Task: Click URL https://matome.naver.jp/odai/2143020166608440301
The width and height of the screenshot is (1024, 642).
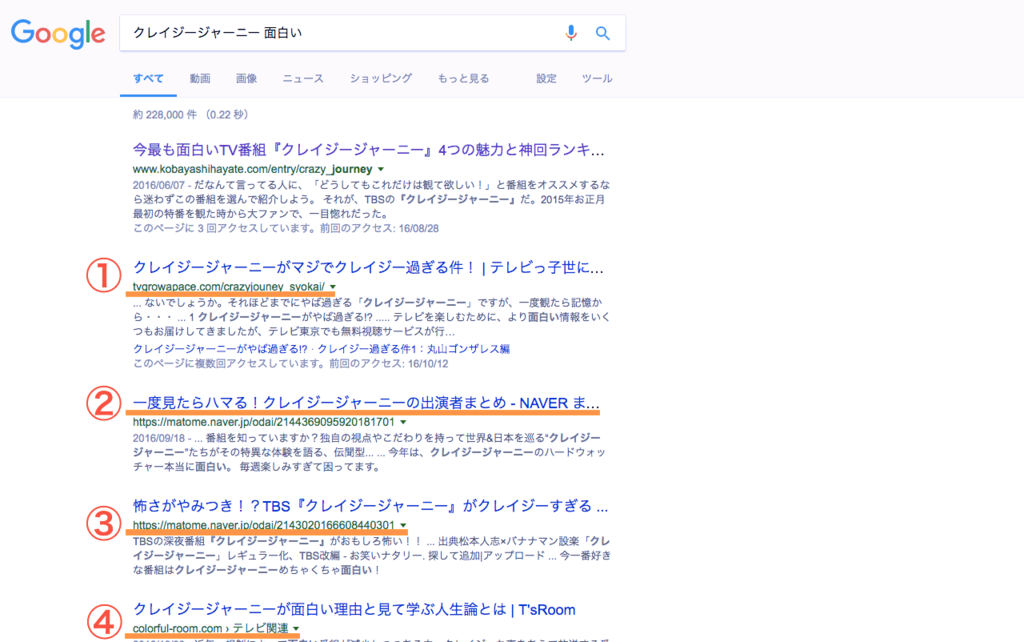Action: [x=264, y=526]
